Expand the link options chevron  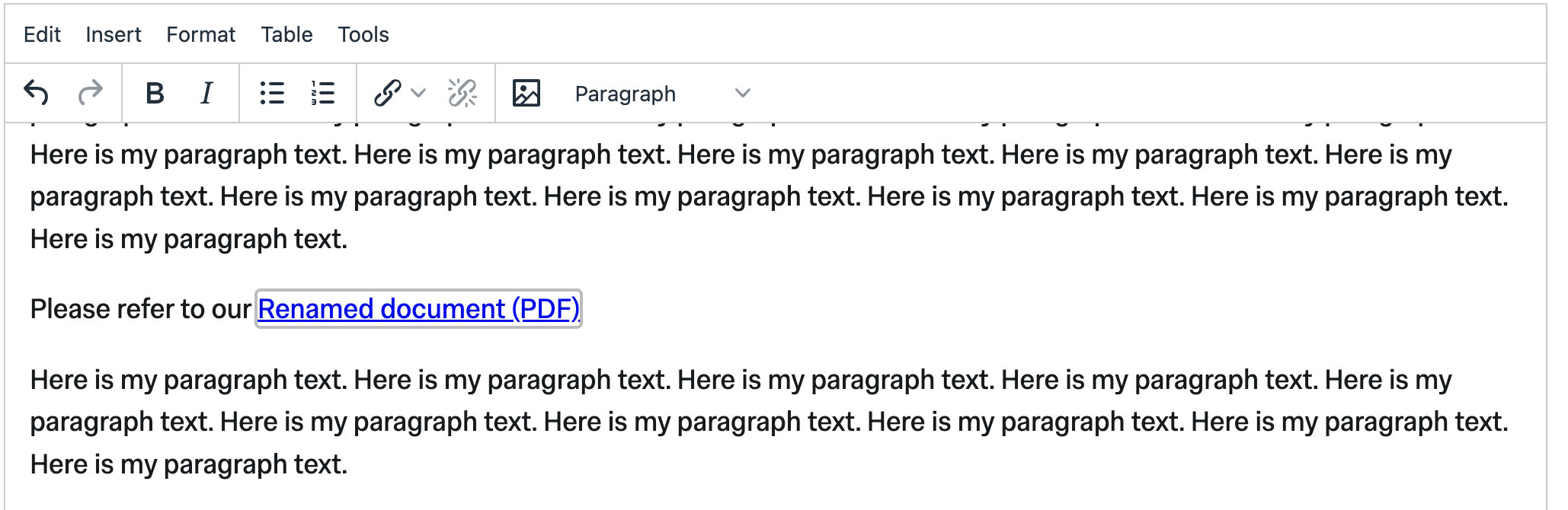(x=418, y=93)
